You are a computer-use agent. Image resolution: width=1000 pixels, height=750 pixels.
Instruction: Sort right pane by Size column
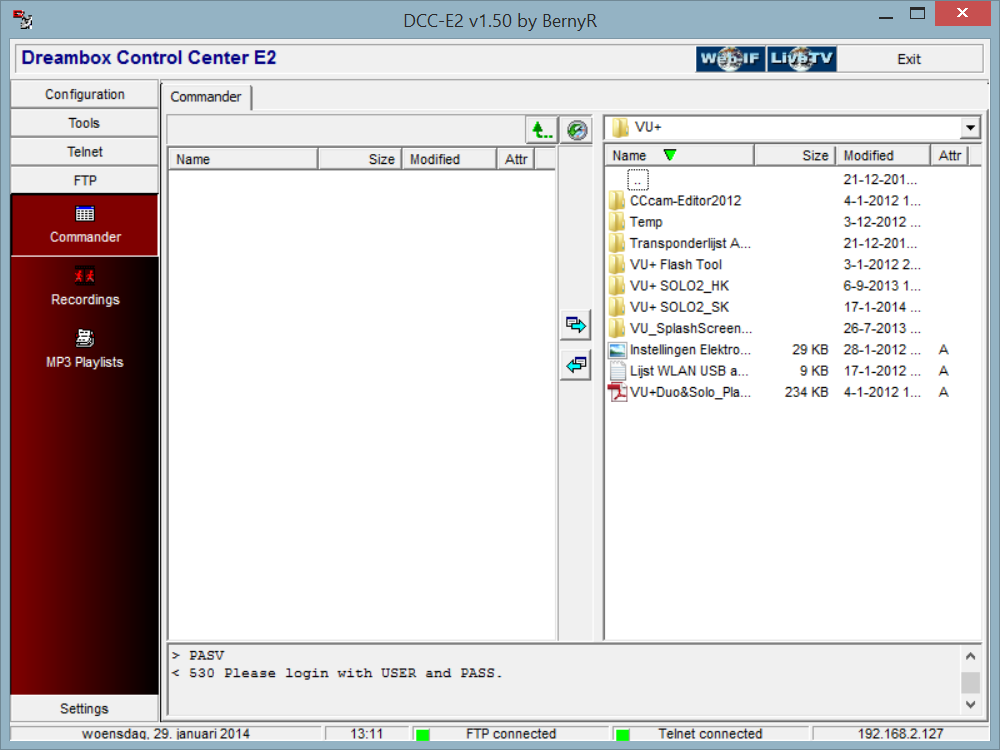795,156
